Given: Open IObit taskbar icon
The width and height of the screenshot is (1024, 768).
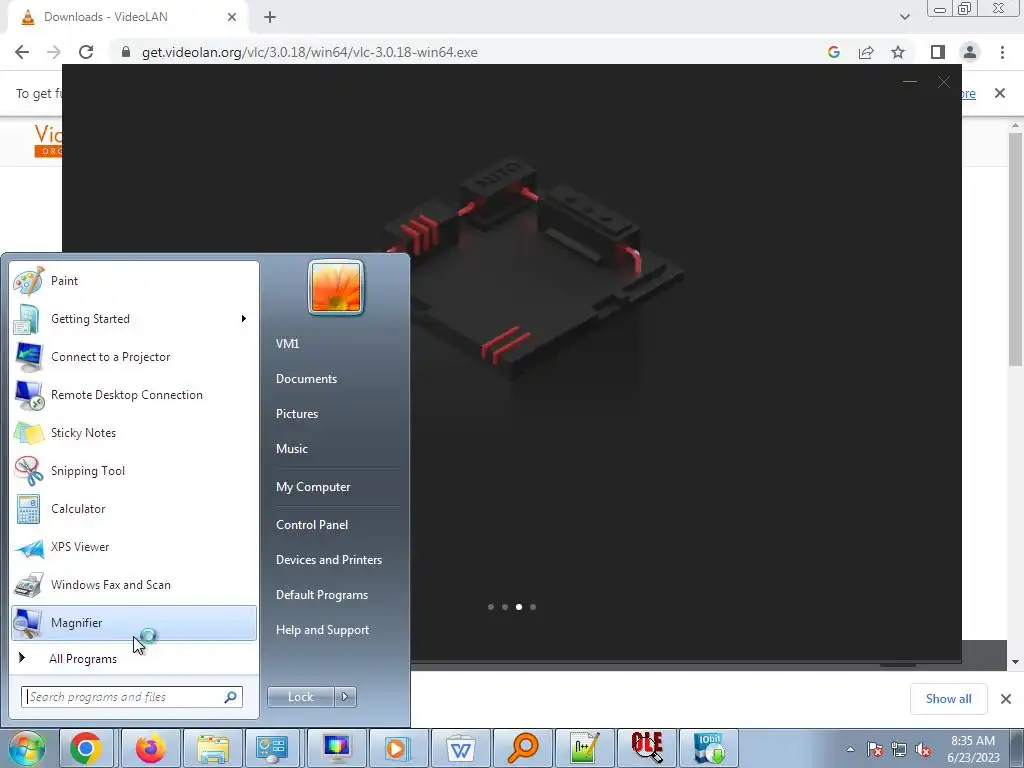Looking at the screenshot, I should (x=709, y=748).
